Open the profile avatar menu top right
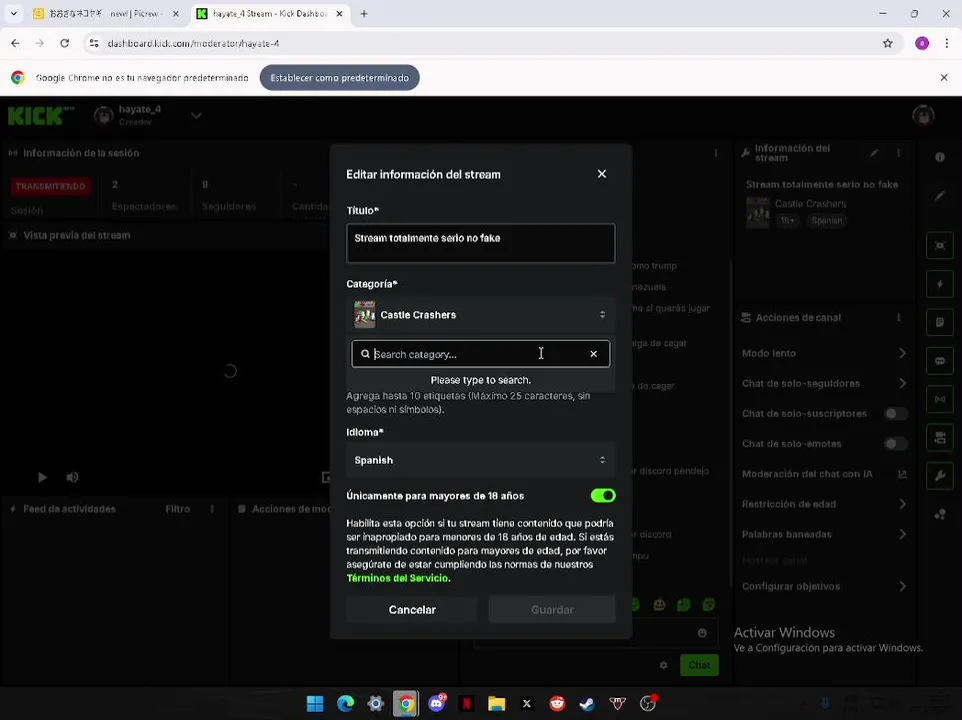 923,115
